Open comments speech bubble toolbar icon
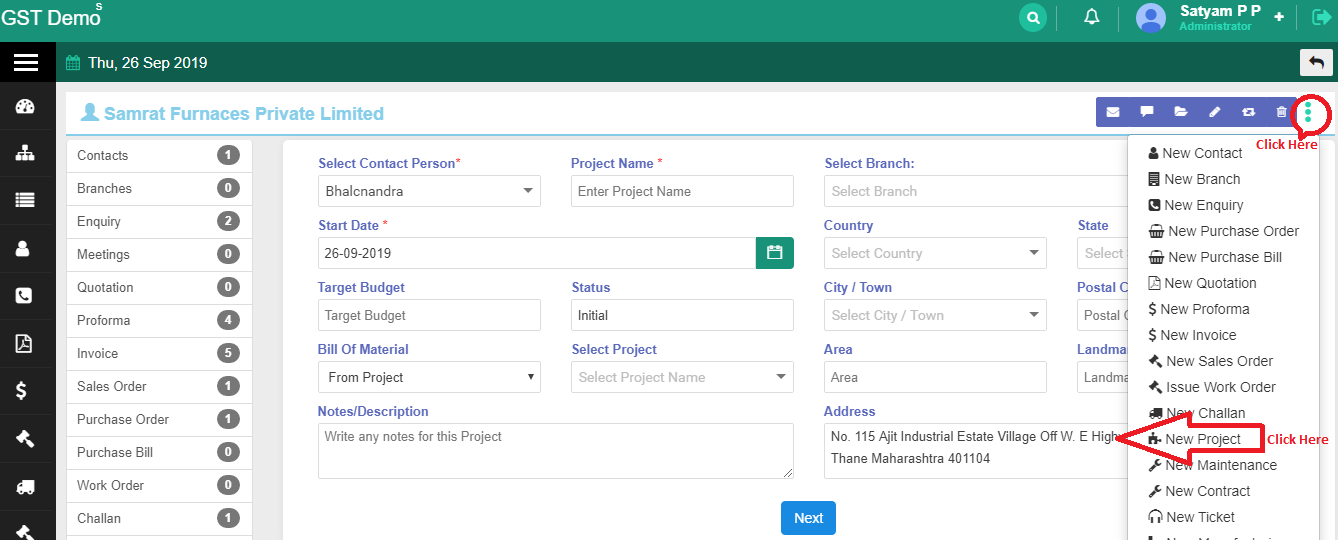The height and width of the screenshot is (540, 1338). [1147, 112]
